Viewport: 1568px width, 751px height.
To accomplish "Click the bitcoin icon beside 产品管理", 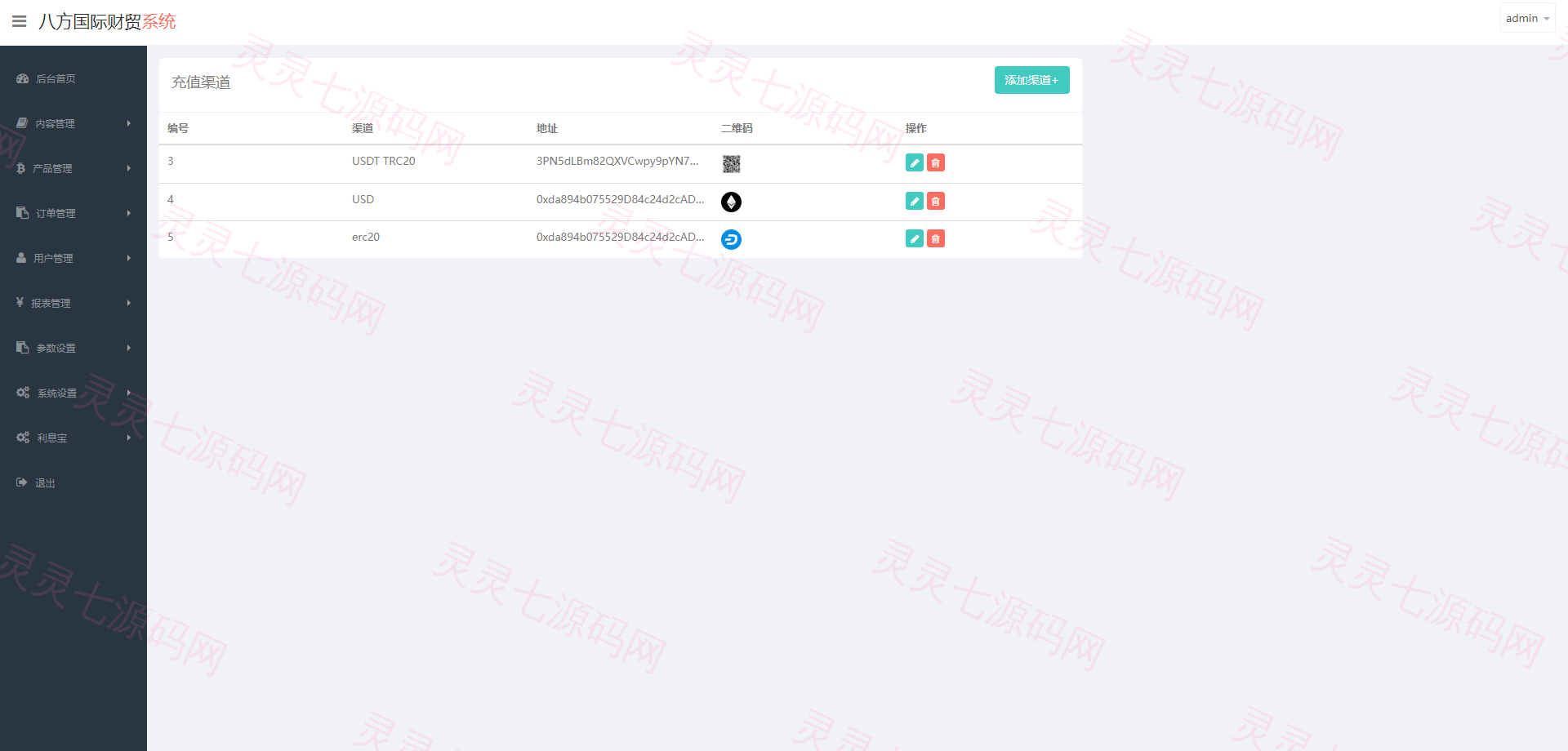I will point(21,168).
